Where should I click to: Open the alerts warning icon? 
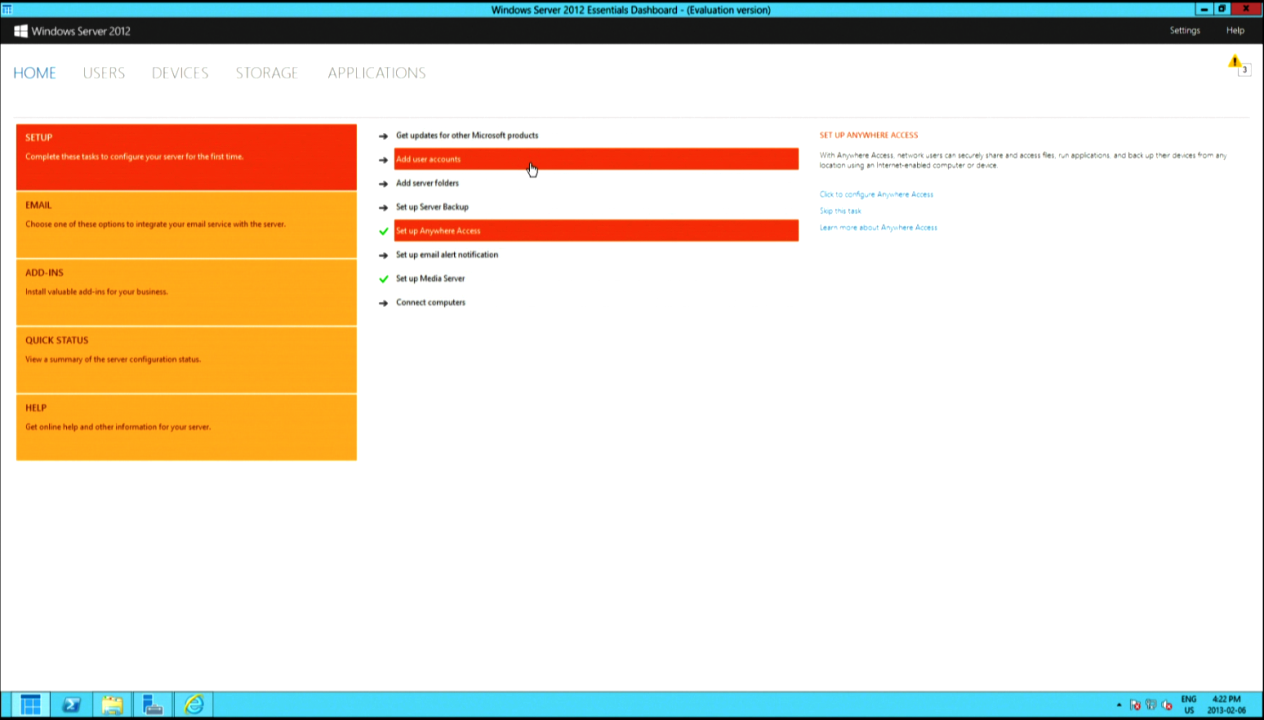click(1235, 63)
